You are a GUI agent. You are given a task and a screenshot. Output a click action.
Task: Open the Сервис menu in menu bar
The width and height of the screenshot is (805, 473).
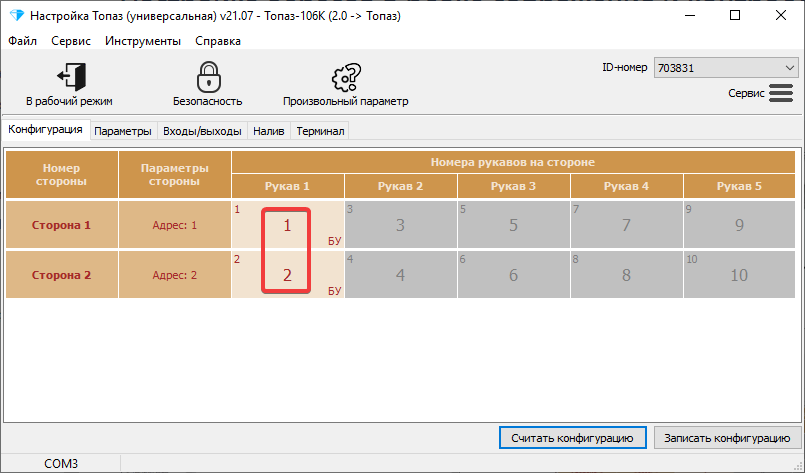click(70, 41)
